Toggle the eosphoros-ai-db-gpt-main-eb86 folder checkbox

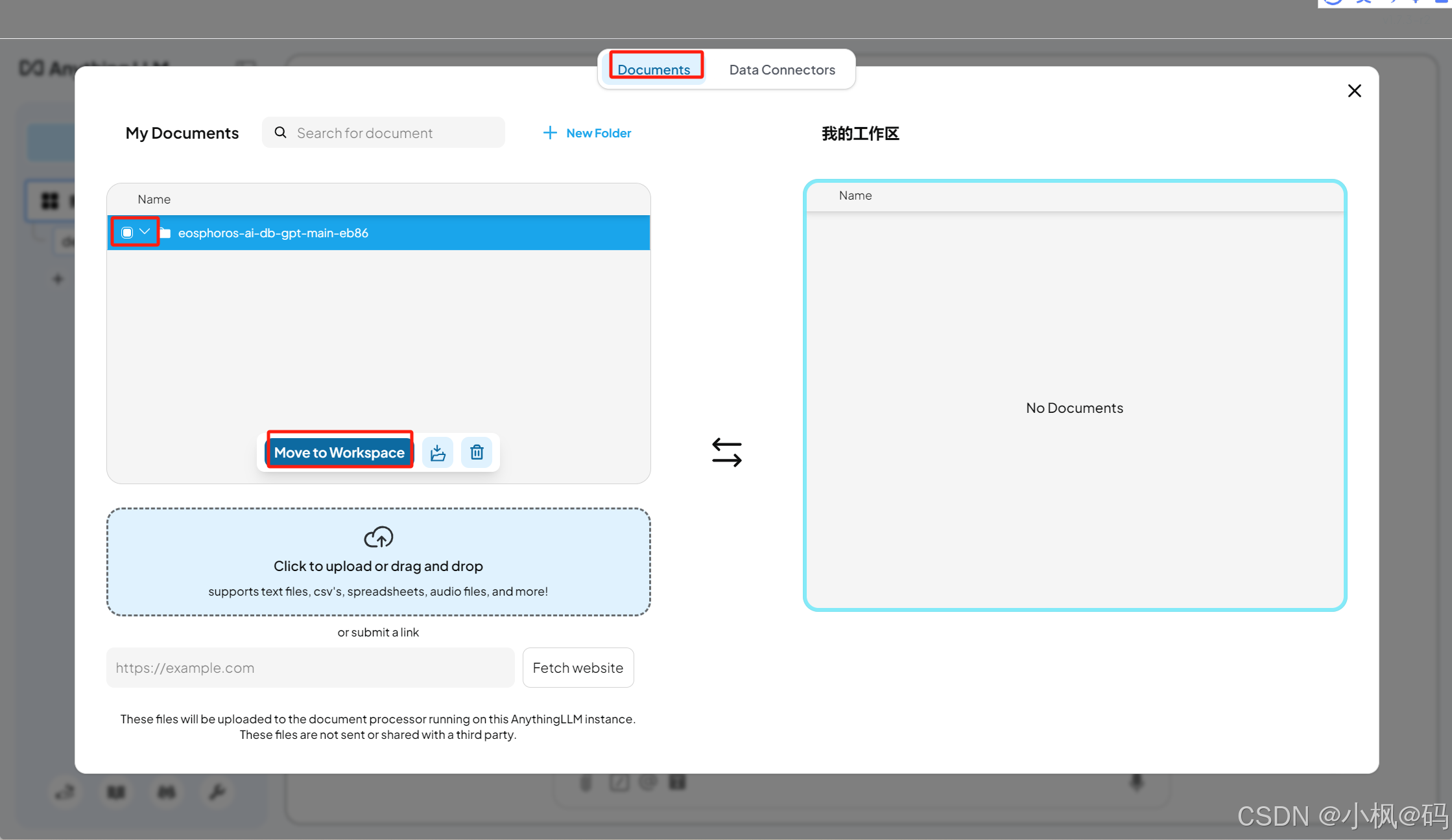[x=127, y=233]
